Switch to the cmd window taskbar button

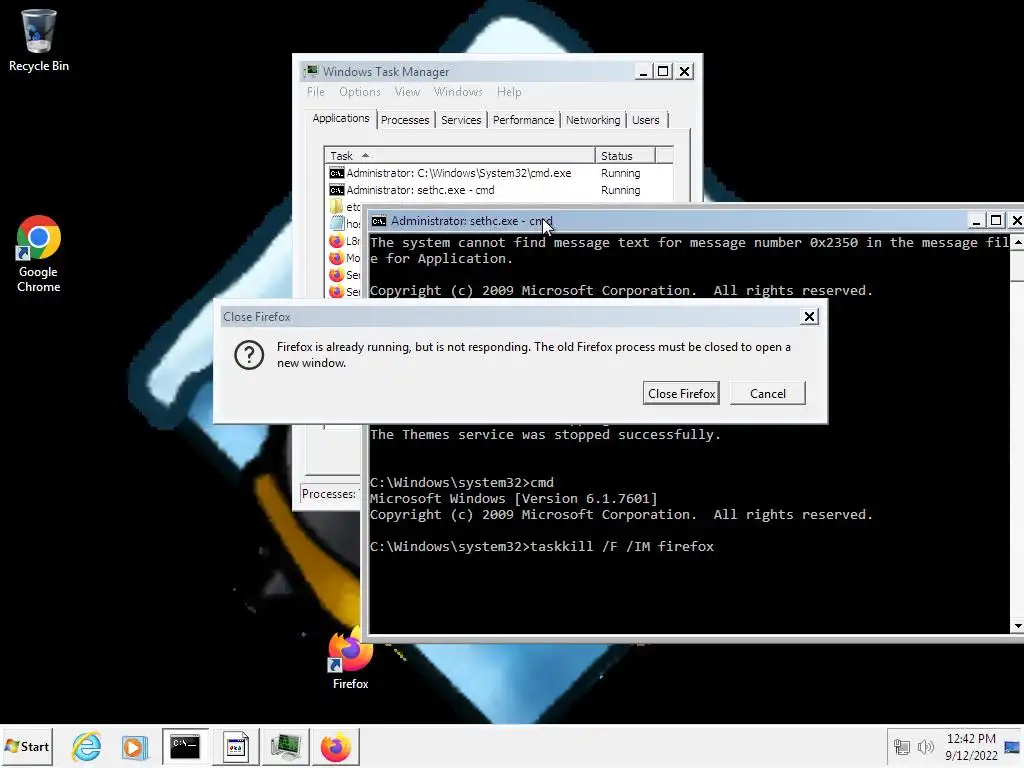[185, 746]
